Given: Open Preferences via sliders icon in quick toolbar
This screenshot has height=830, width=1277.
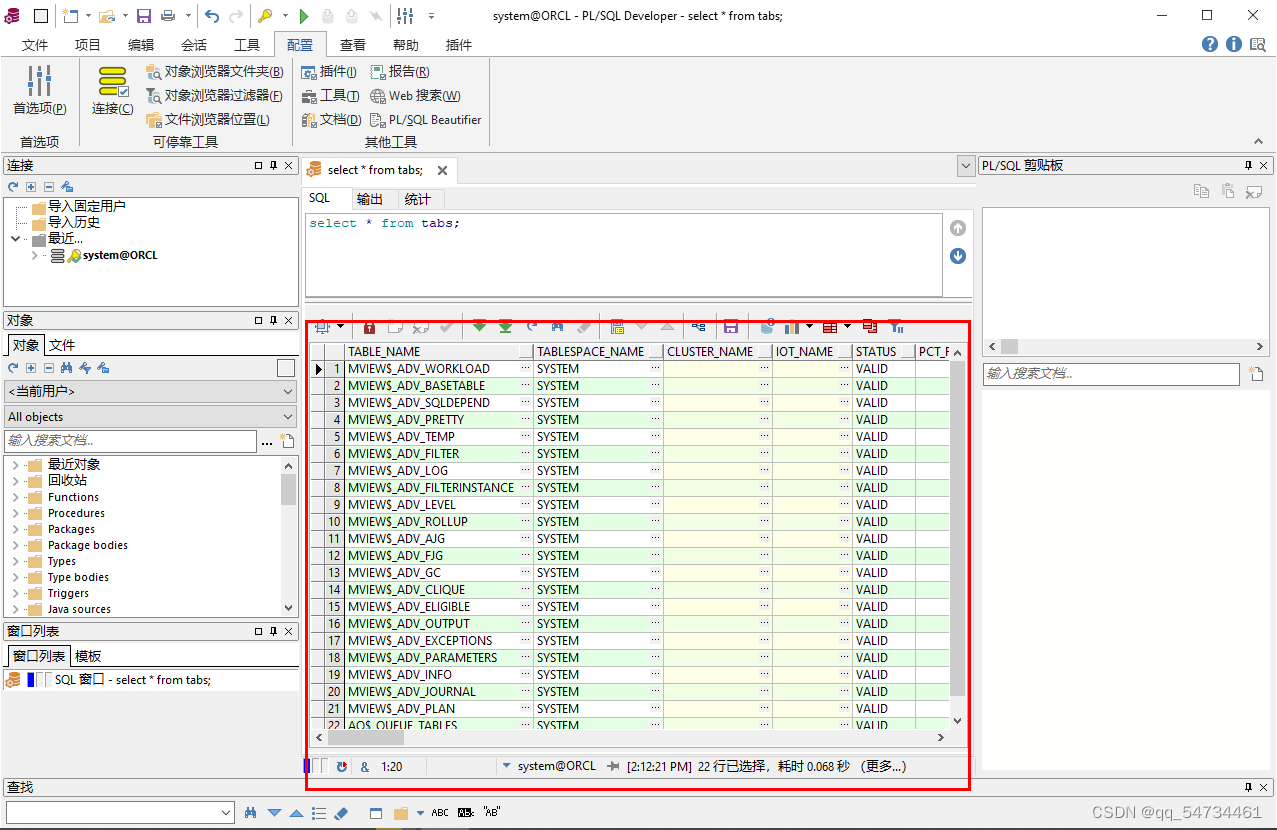Looking at the screenshot, I should pyautogui.click(x=405, y=15).
